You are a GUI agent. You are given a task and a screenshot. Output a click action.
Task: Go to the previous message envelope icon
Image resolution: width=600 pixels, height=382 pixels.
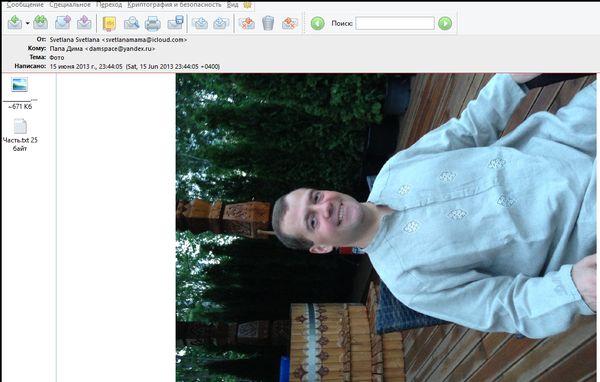[200, 23]
